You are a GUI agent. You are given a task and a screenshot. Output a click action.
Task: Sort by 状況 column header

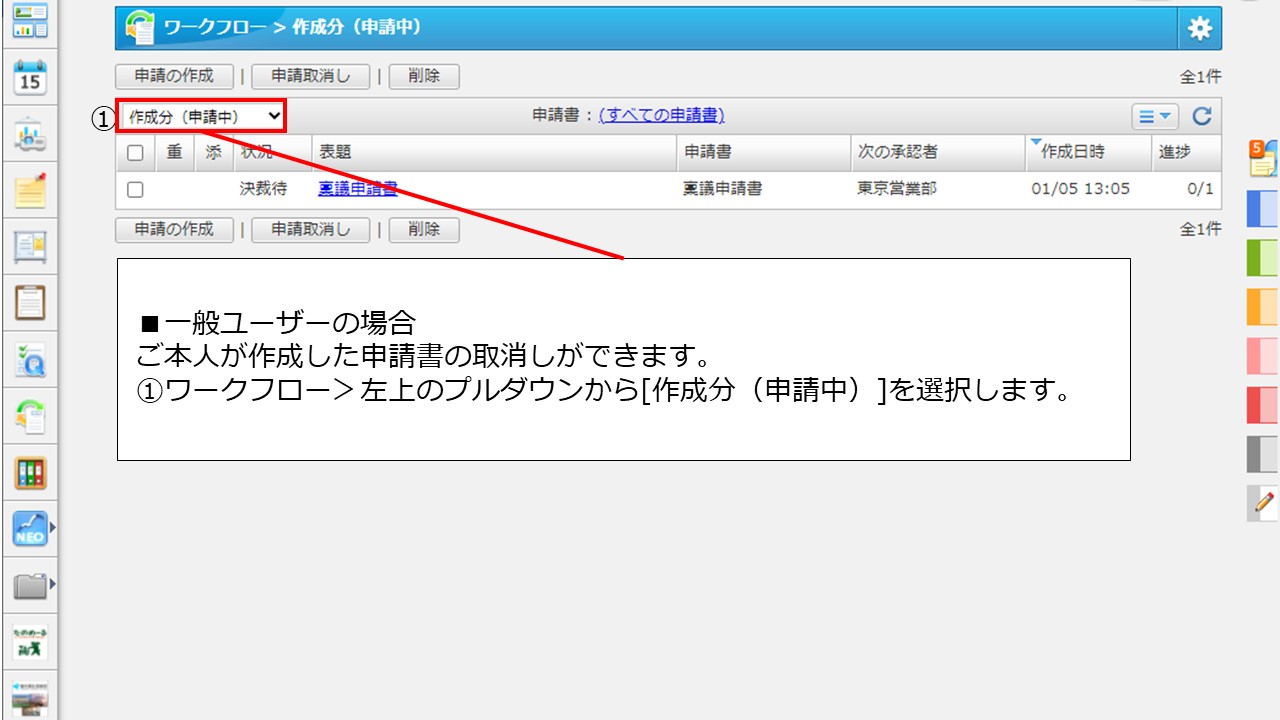[257, 152]
